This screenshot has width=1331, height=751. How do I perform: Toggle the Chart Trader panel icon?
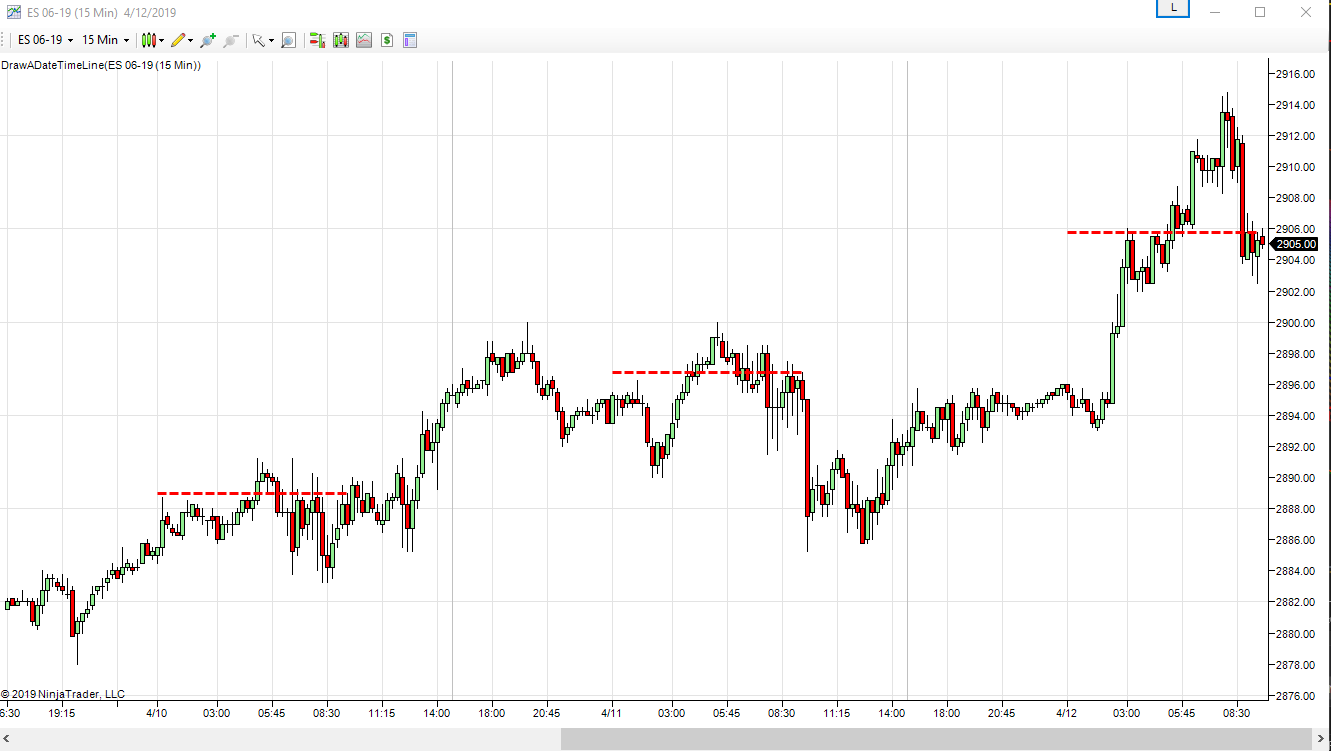tap(318, 40)
